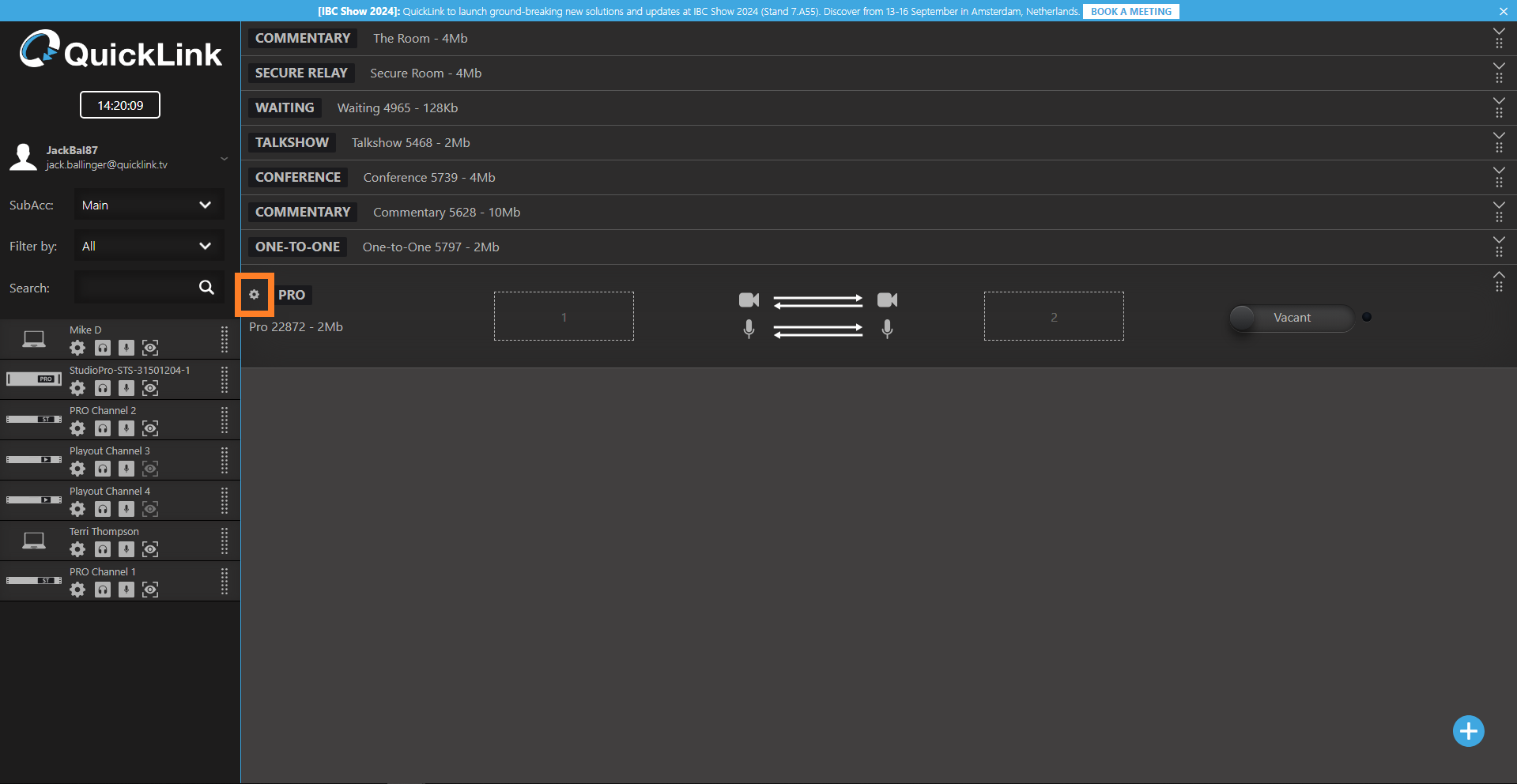This screenshot has height=784, width=1517.
Task: Click drag handle dots for Playout Channel 3
Action: (225, 460)
